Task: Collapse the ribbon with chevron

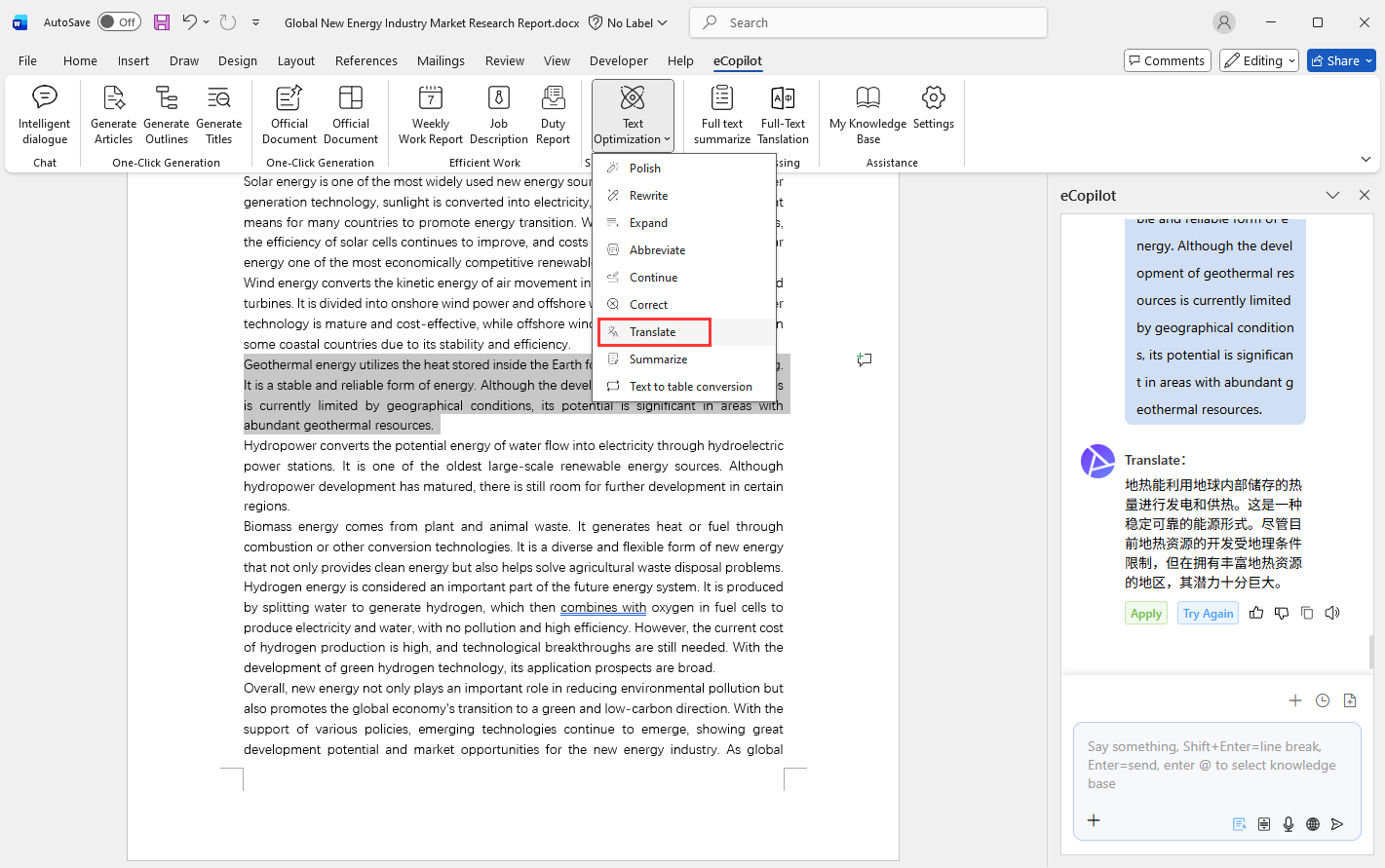Action: [x=1366, y=159]
